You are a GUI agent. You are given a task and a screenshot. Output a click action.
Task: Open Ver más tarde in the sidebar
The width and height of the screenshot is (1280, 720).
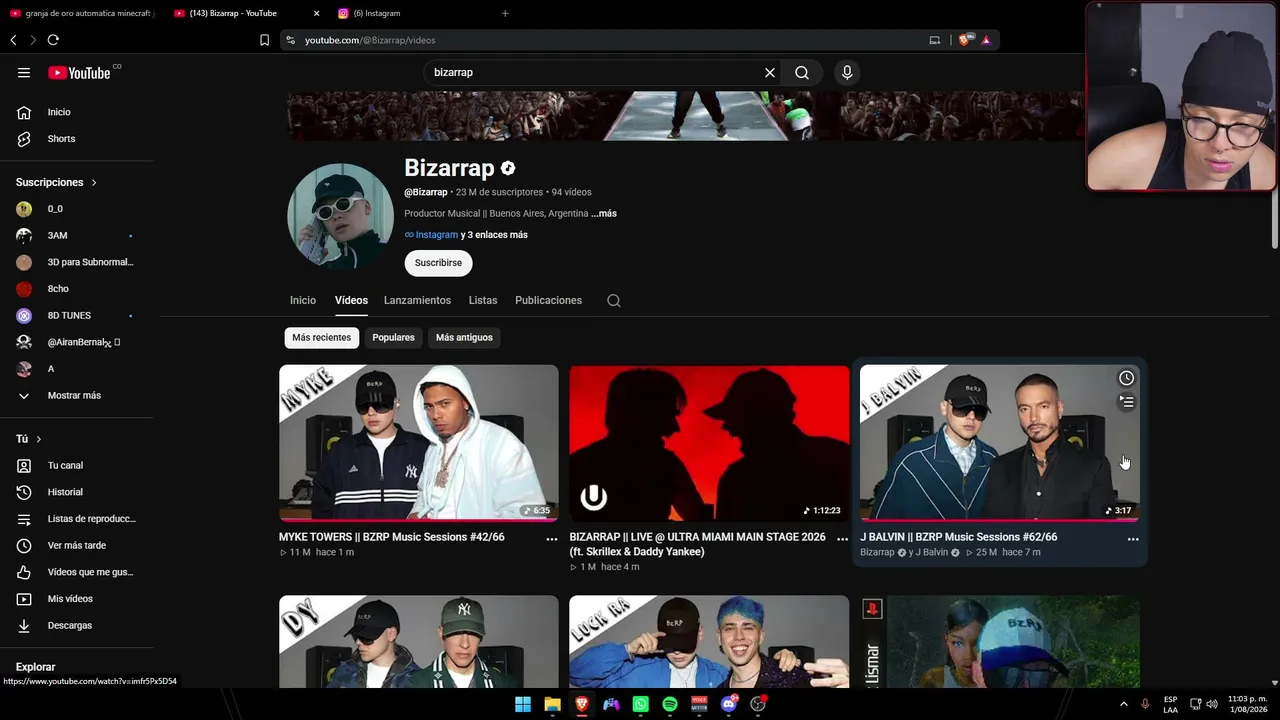tap(77, 545)
